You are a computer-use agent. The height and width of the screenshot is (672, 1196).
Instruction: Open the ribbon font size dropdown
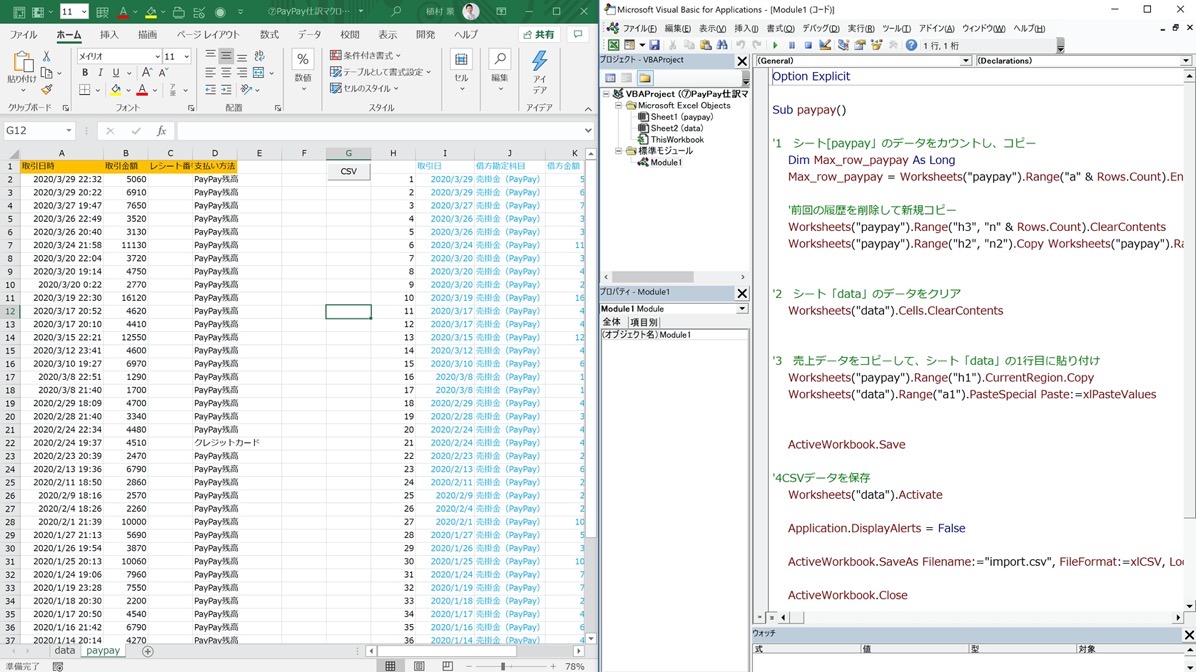(186, 56)
